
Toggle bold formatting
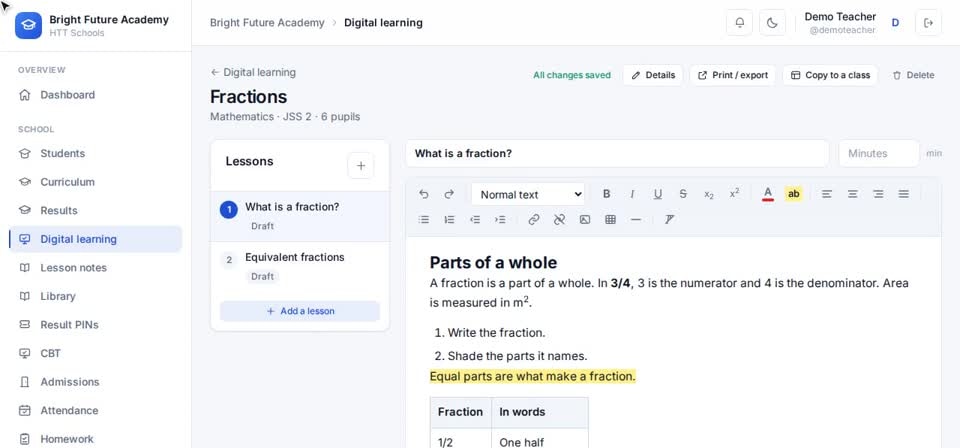click(x=606, y=194)
